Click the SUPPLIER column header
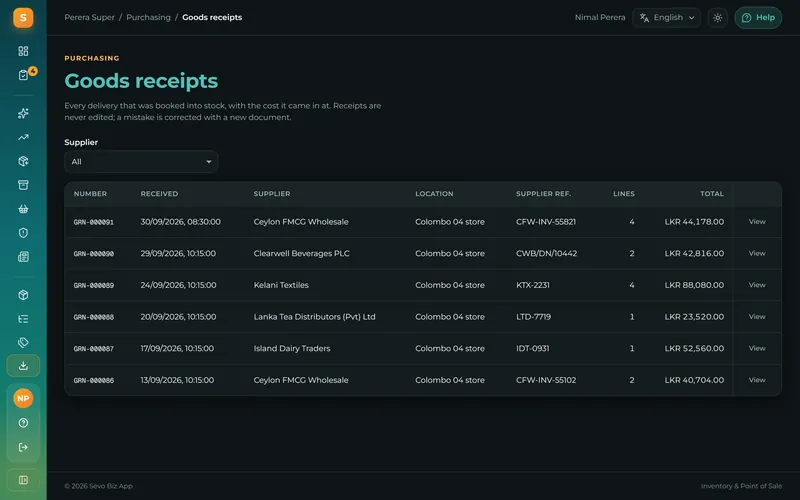800x500 pixels. tap(272, 194)
